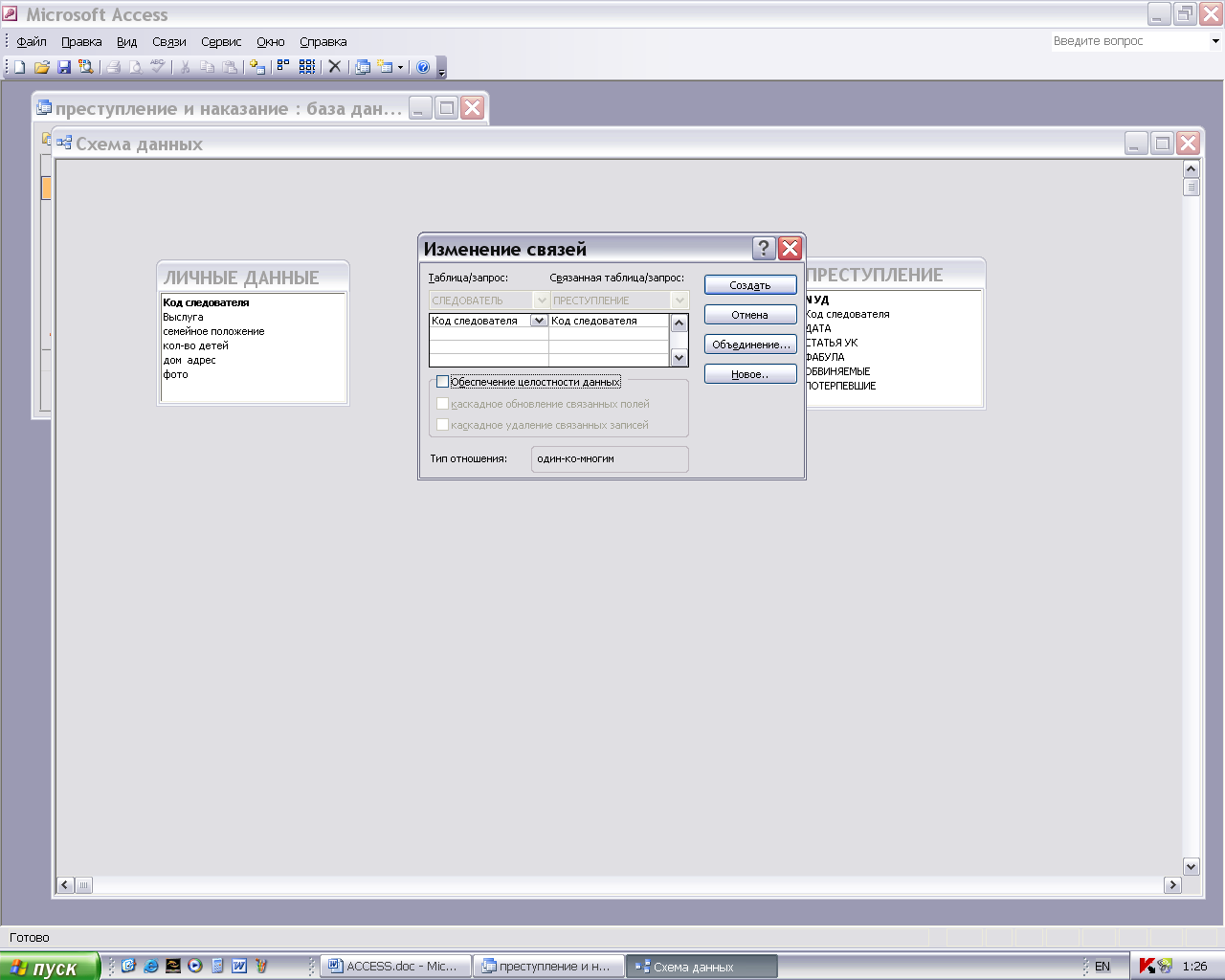Open the Правка menu
This screenshot has width=1225, height=980.
pyautogui.click(x=81, y=42)
